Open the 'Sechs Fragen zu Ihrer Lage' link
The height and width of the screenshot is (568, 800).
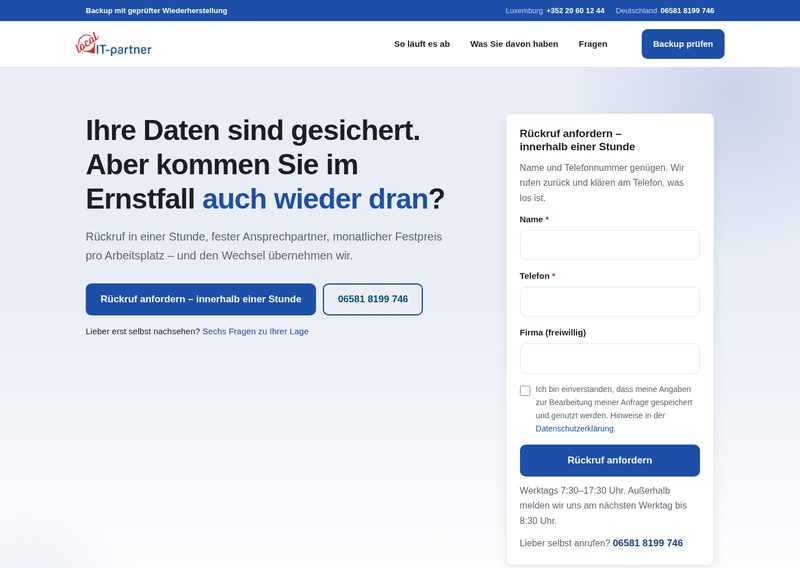pos(255,331)
